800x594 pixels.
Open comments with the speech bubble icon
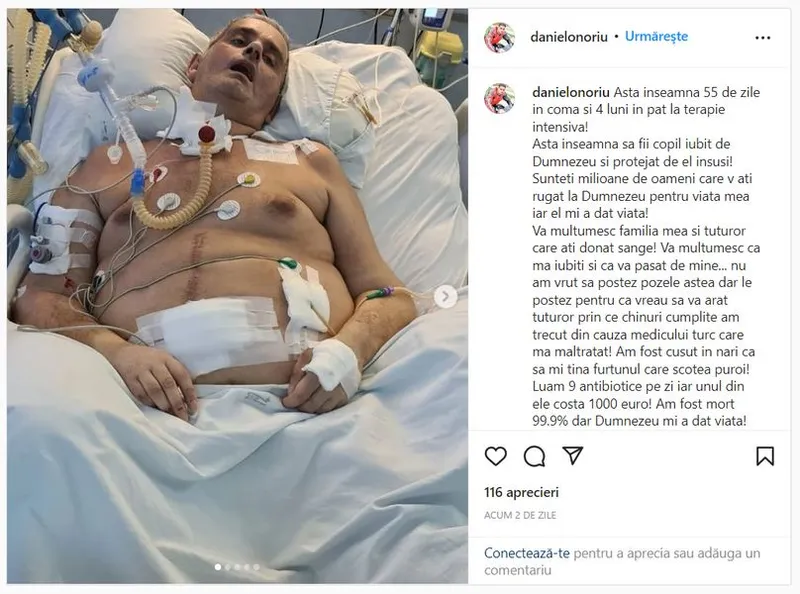(534, 456)
